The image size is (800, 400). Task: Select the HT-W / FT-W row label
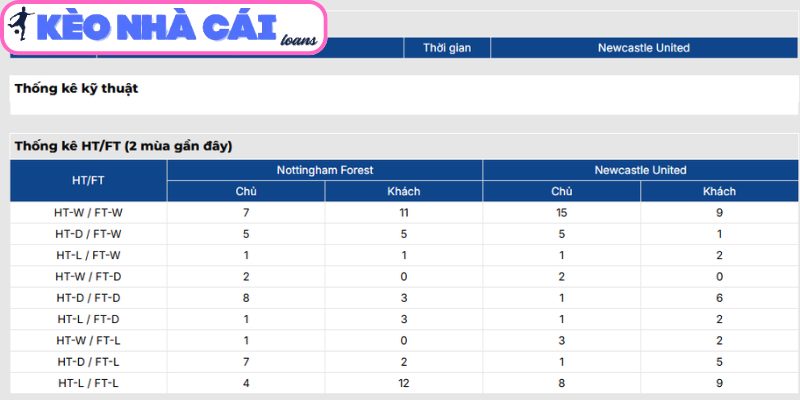click(88, 213)
